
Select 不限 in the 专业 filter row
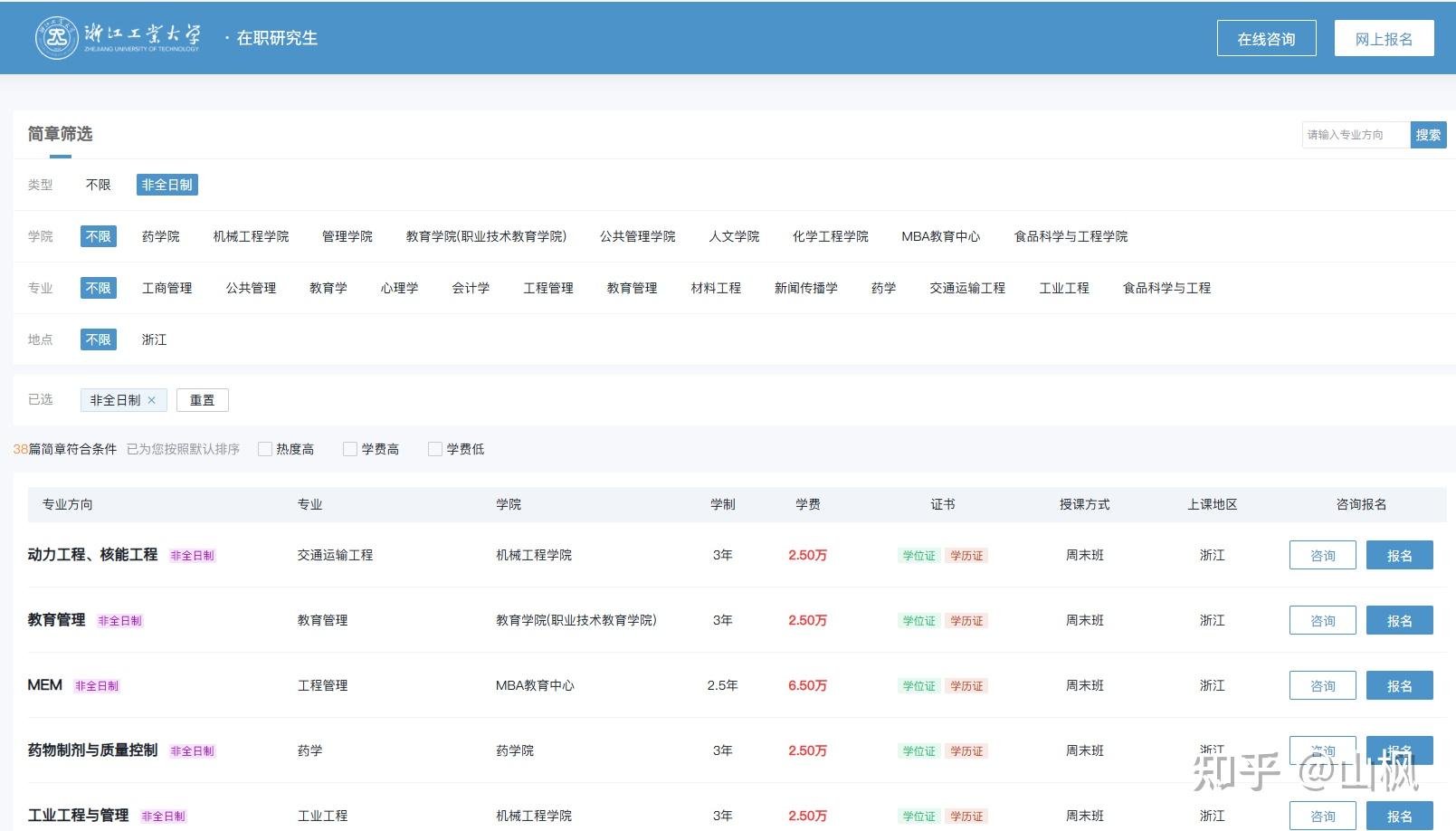pos(98,288)
